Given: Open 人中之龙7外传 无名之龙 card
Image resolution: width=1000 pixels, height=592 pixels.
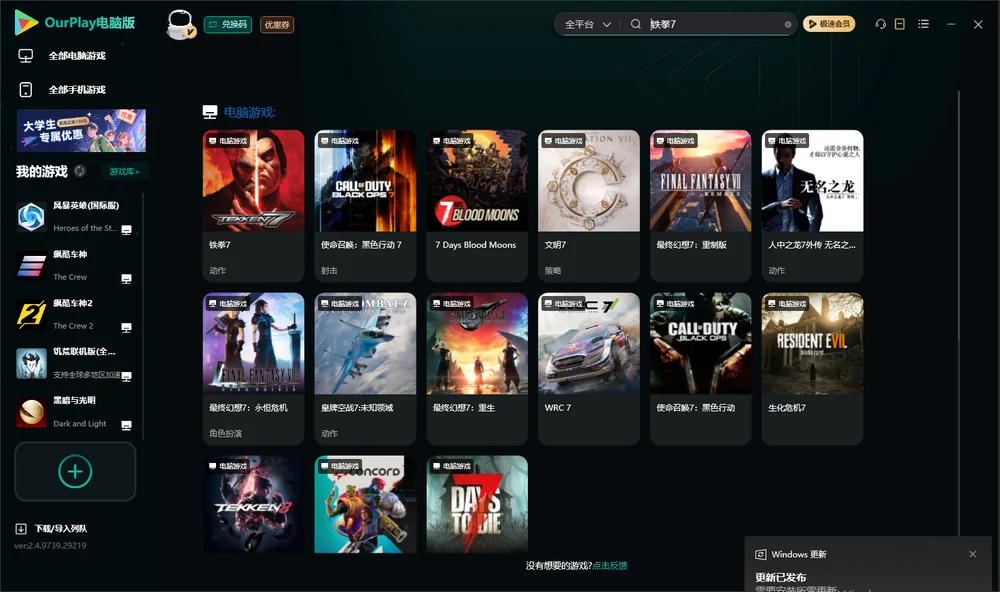Looking at the screenshot, I should (x=812, y=205).
